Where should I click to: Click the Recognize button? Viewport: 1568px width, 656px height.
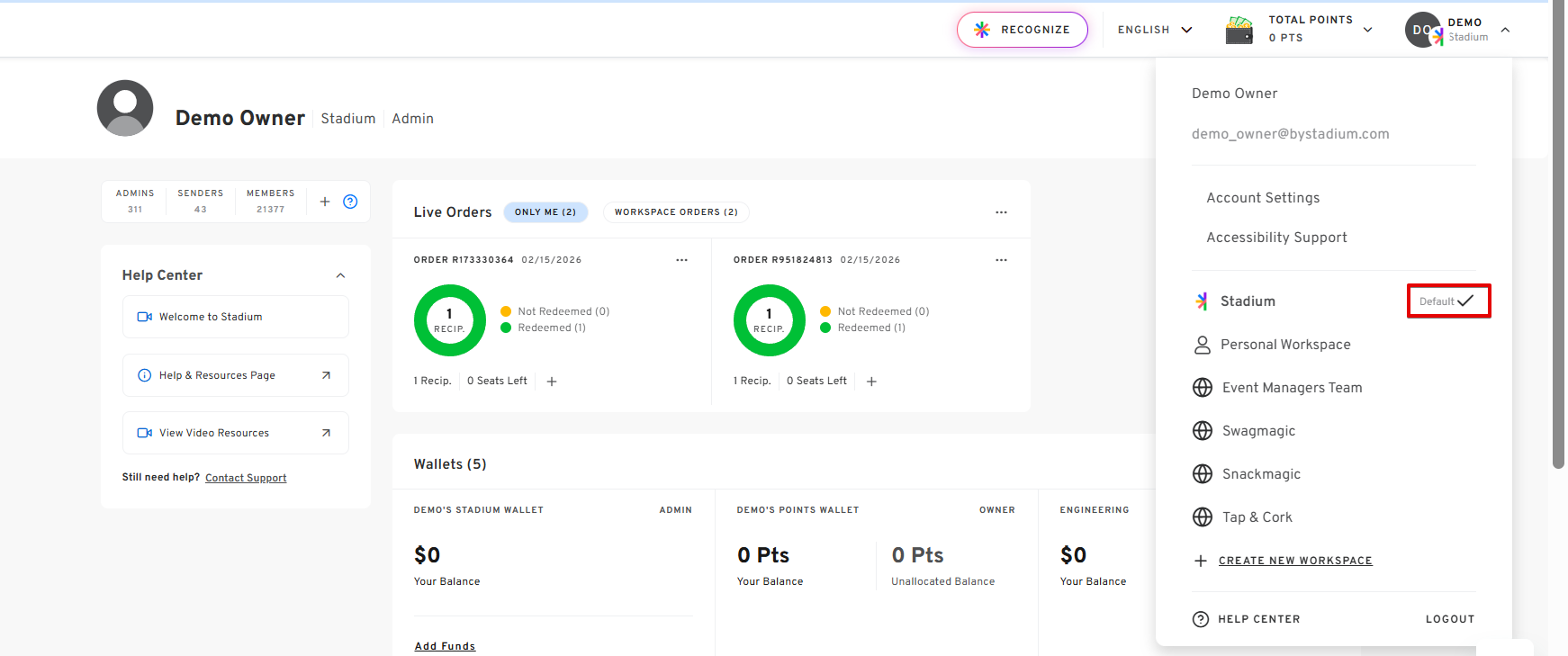1023,30
